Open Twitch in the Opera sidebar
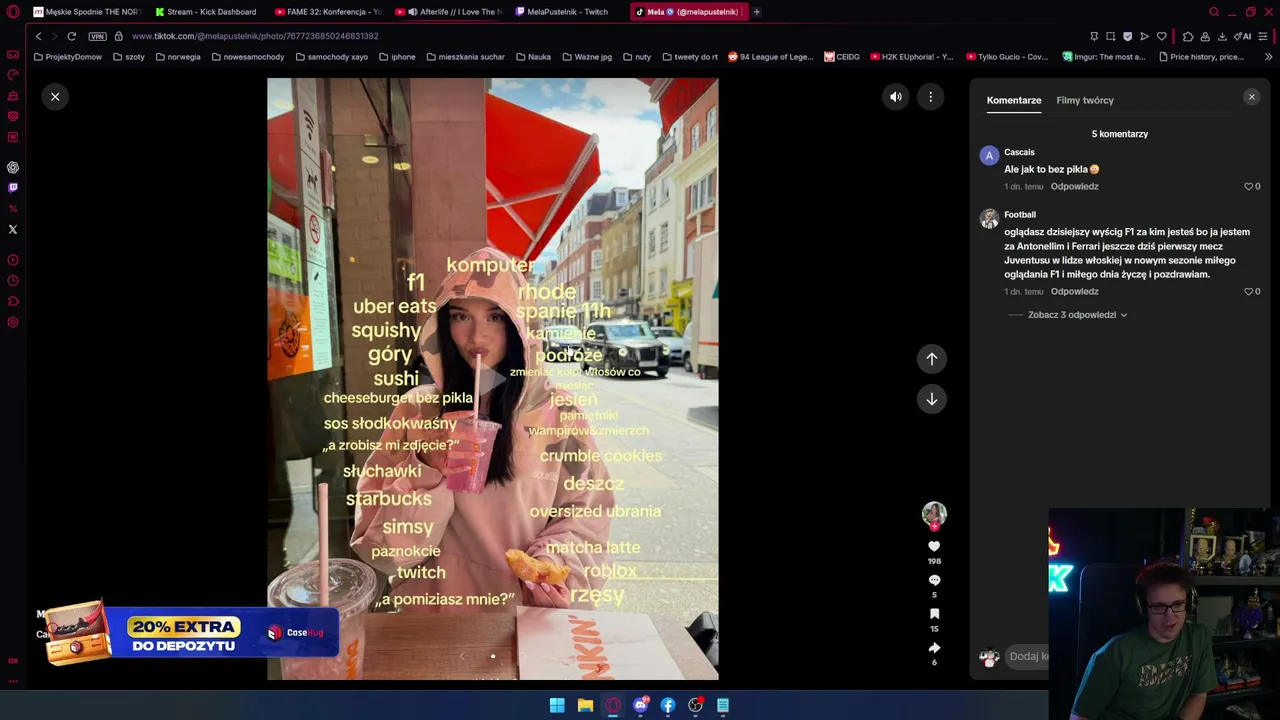The image size is (1280, 720). (x=13, y=188)
